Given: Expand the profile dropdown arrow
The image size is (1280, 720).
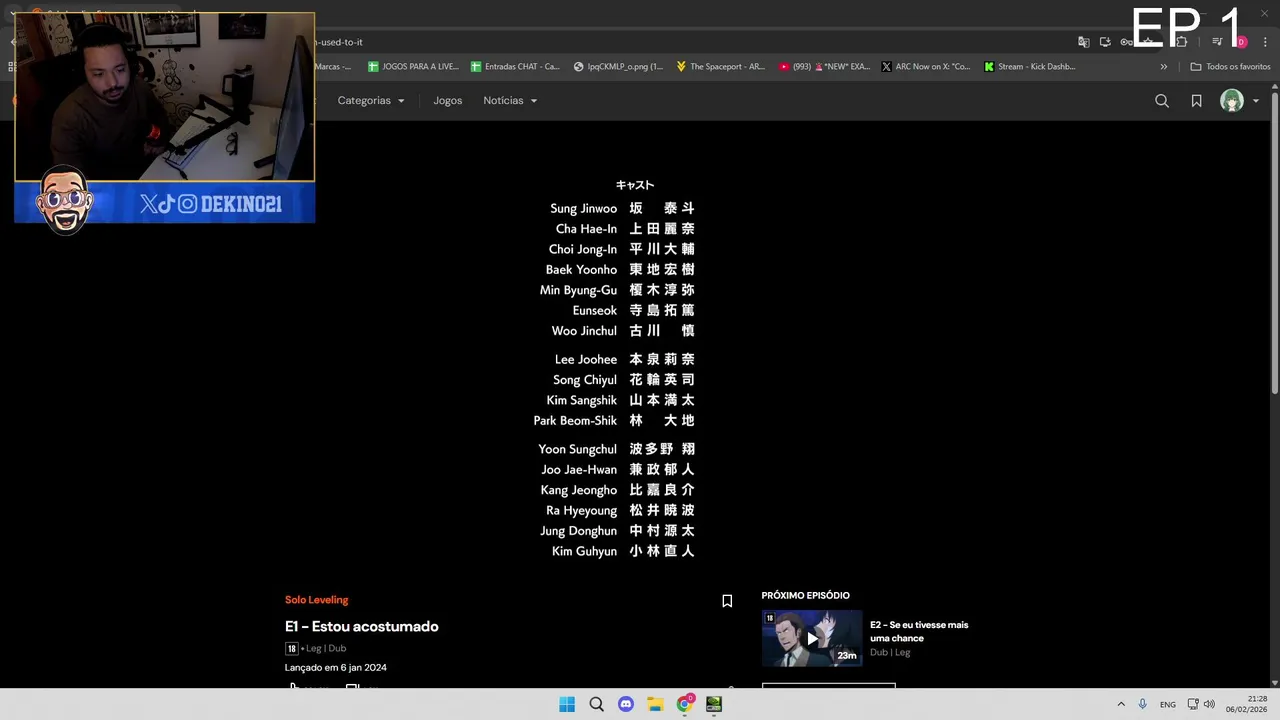Looking at the screenshot, I should click(x=1256, y=101).
